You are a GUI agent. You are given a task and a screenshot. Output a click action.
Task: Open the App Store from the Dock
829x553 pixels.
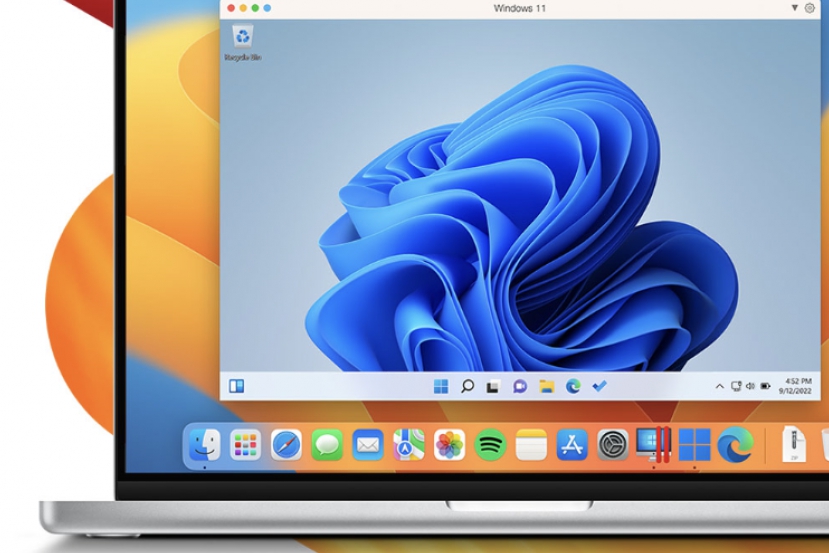[x=572, y=444]
